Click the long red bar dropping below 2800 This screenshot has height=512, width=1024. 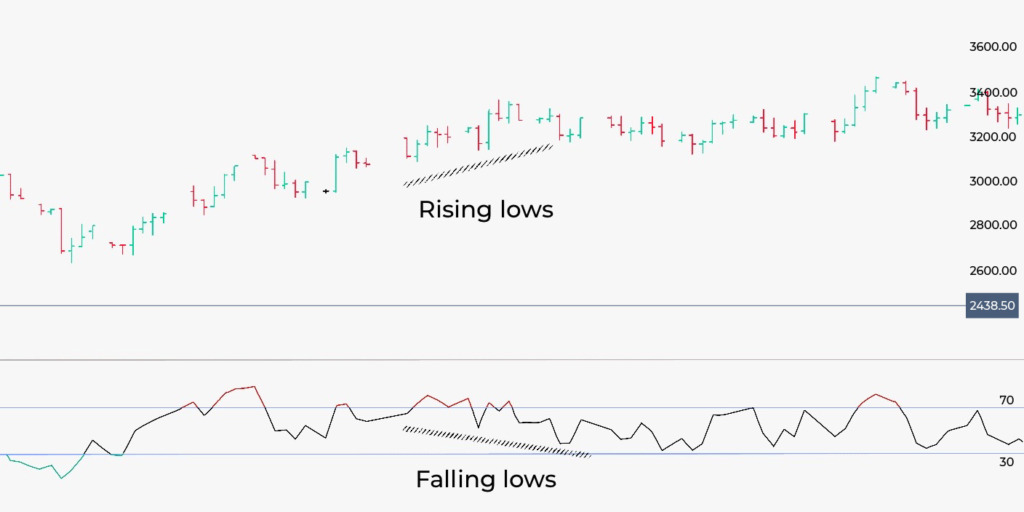pos(61,229)
